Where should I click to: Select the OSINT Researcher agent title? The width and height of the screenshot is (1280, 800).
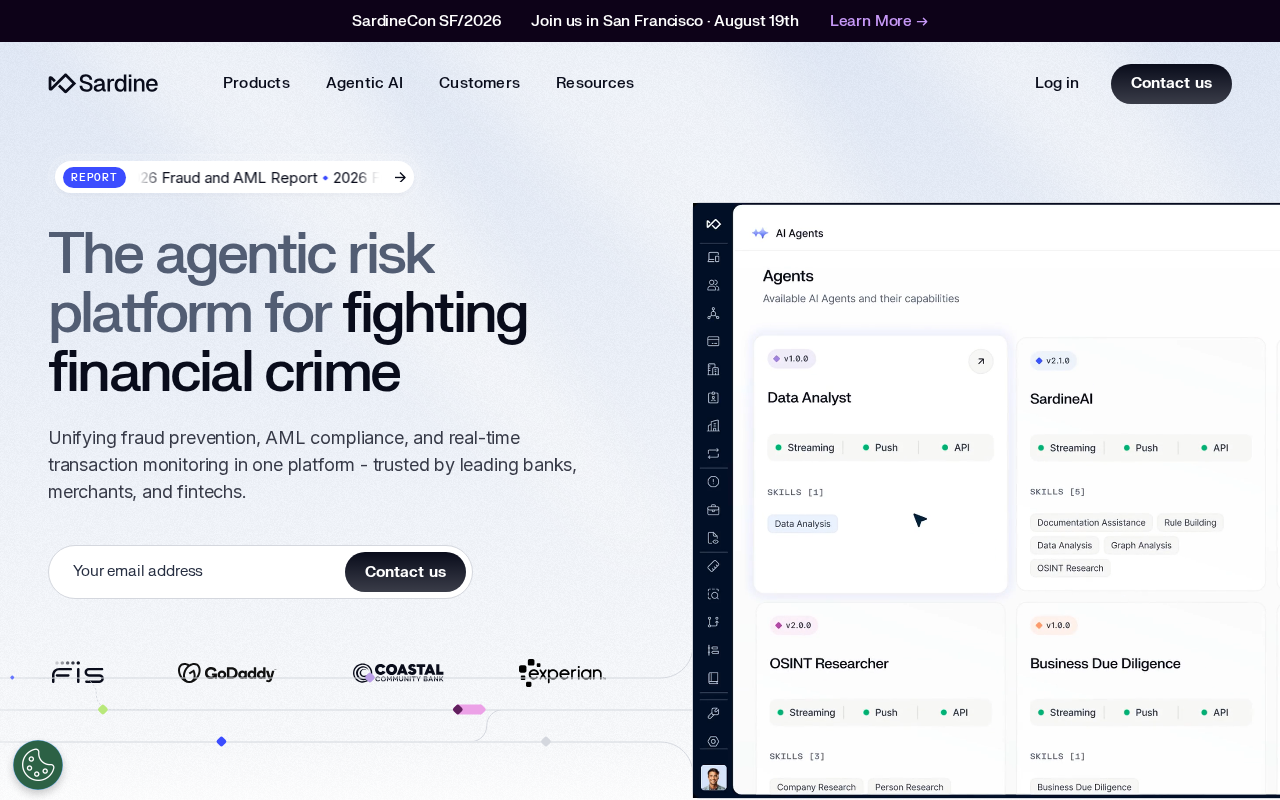(x=829, y=664)
